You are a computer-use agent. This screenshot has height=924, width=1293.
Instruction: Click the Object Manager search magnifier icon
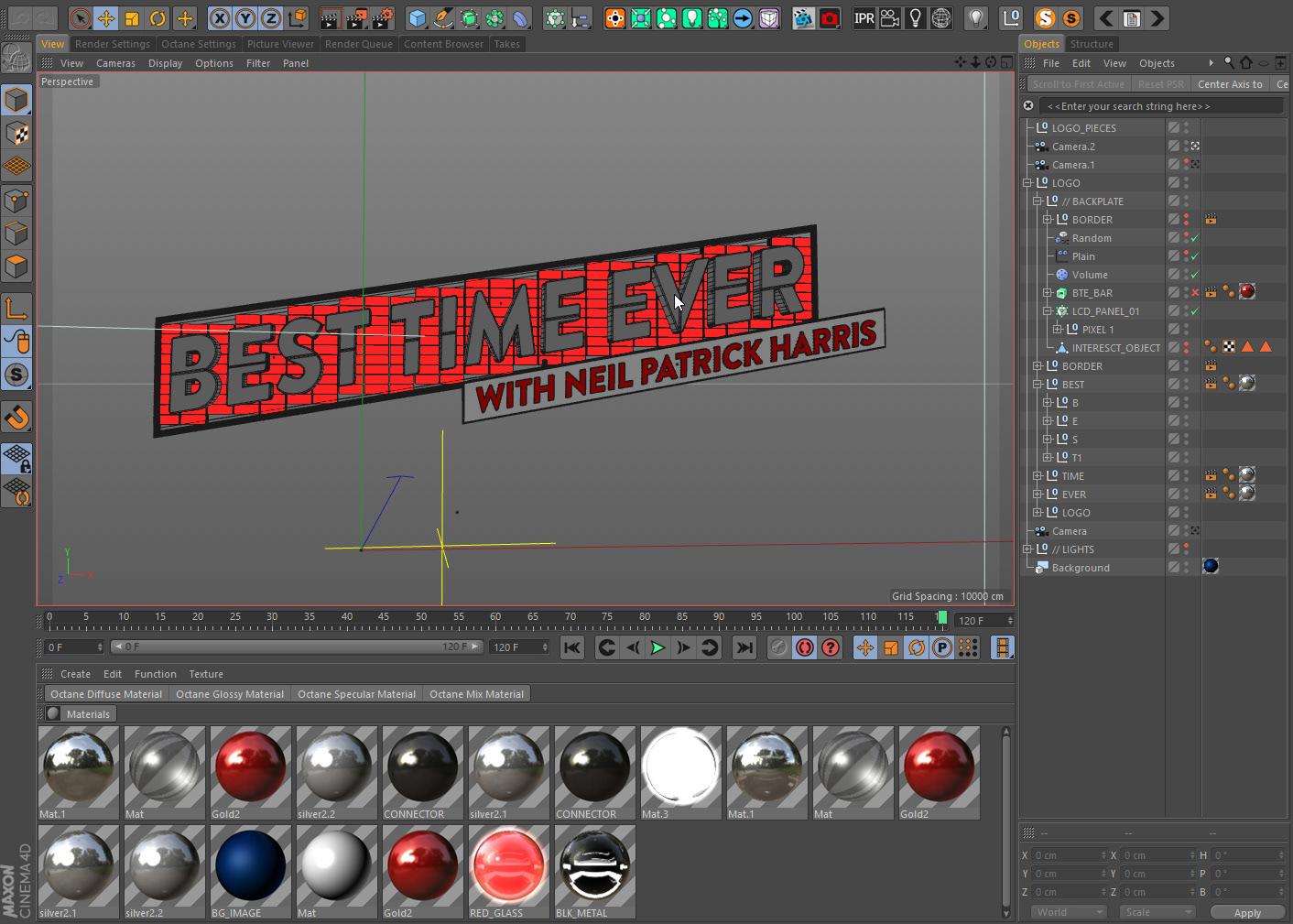coord(1229,63)
